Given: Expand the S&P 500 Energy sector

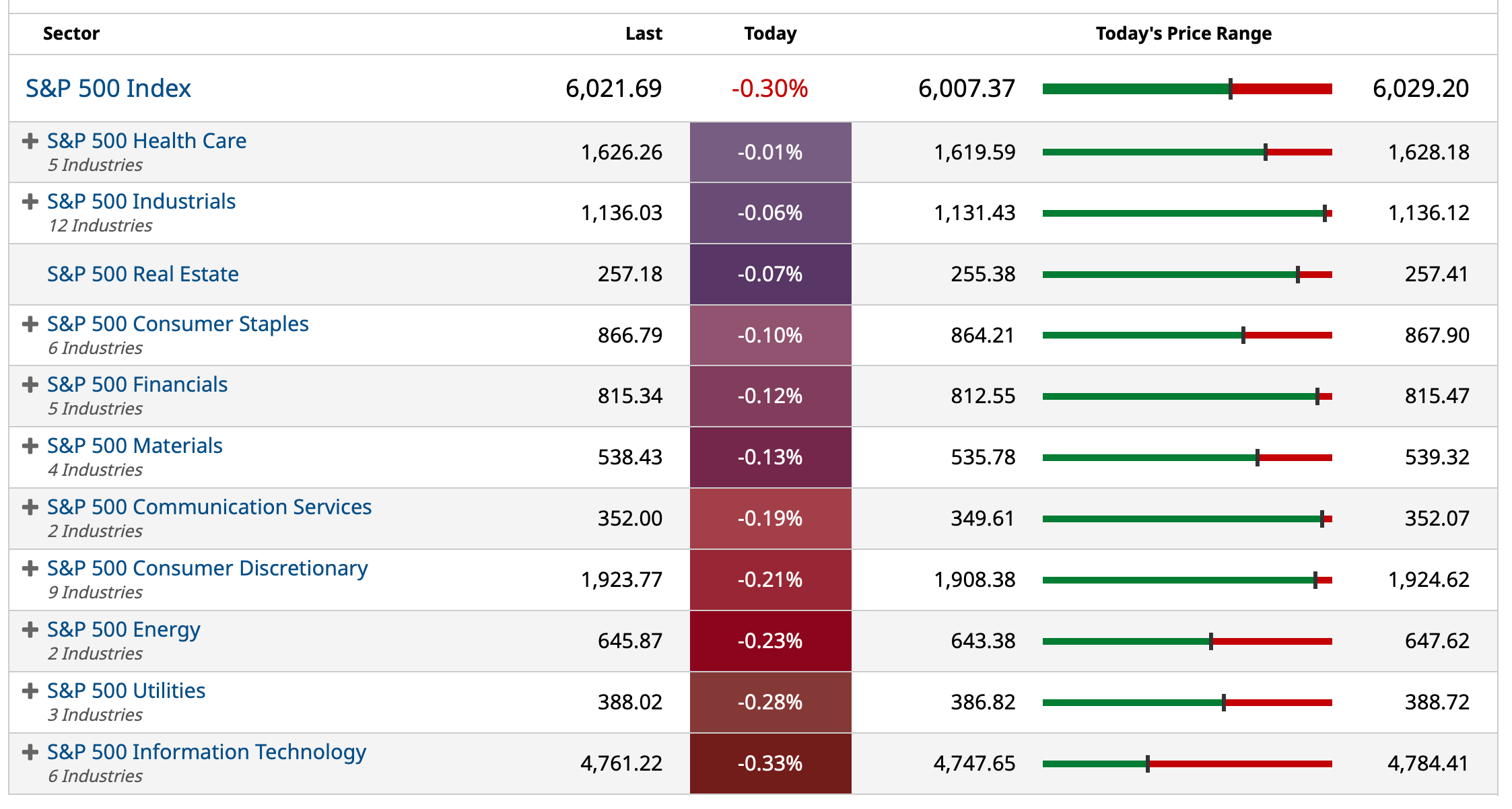Looking at the screenshot, I should (30, 629).
